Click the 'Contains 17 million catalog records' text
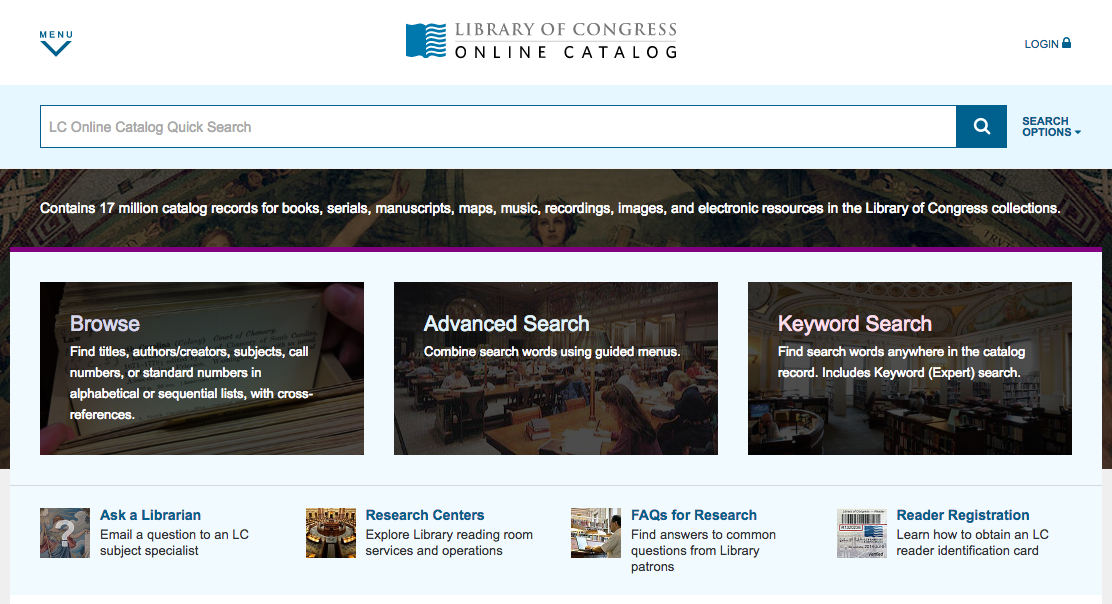 [550, 208]
